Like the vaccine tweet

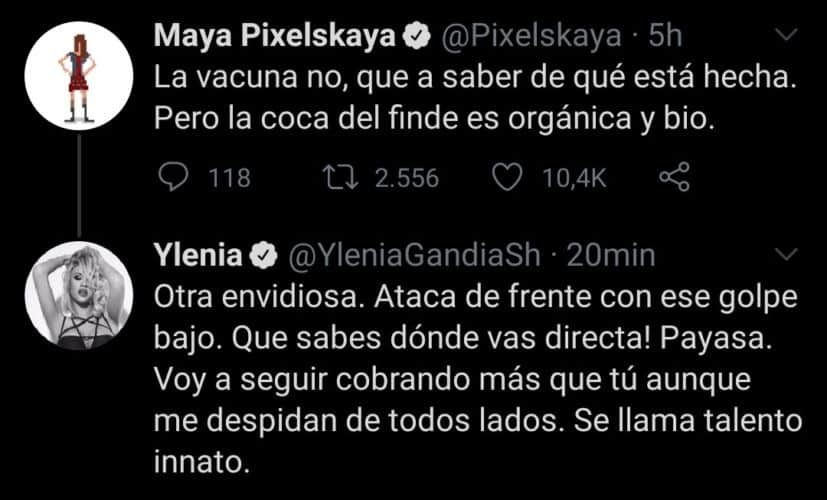[x=507, y=177]
